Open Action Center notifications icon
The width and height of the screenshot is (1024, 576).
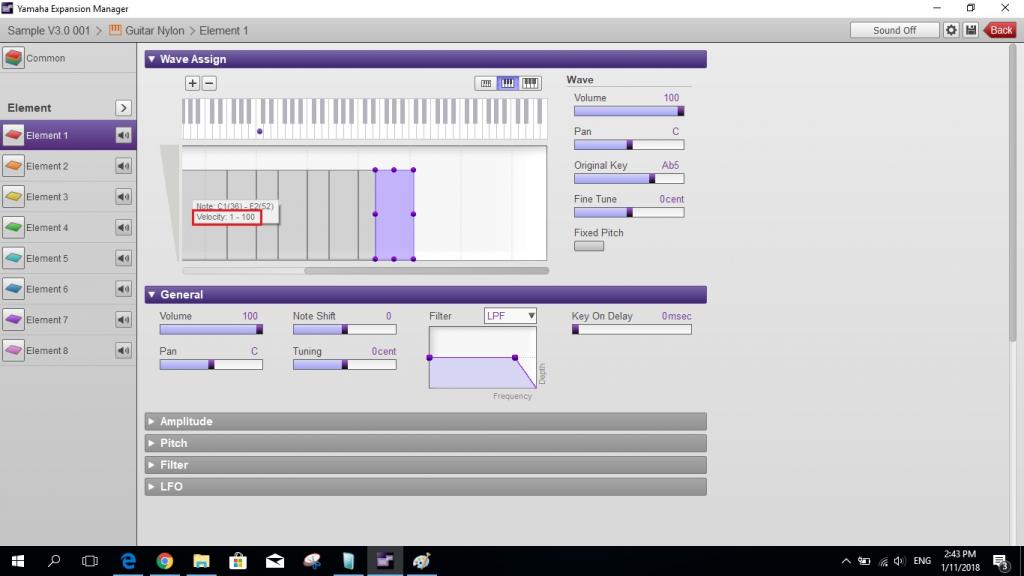1000,562
